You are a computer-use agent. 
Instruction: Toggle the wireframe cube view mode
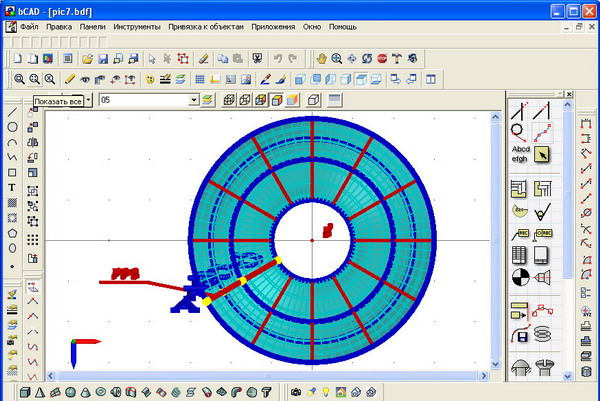tap(228, 100)
